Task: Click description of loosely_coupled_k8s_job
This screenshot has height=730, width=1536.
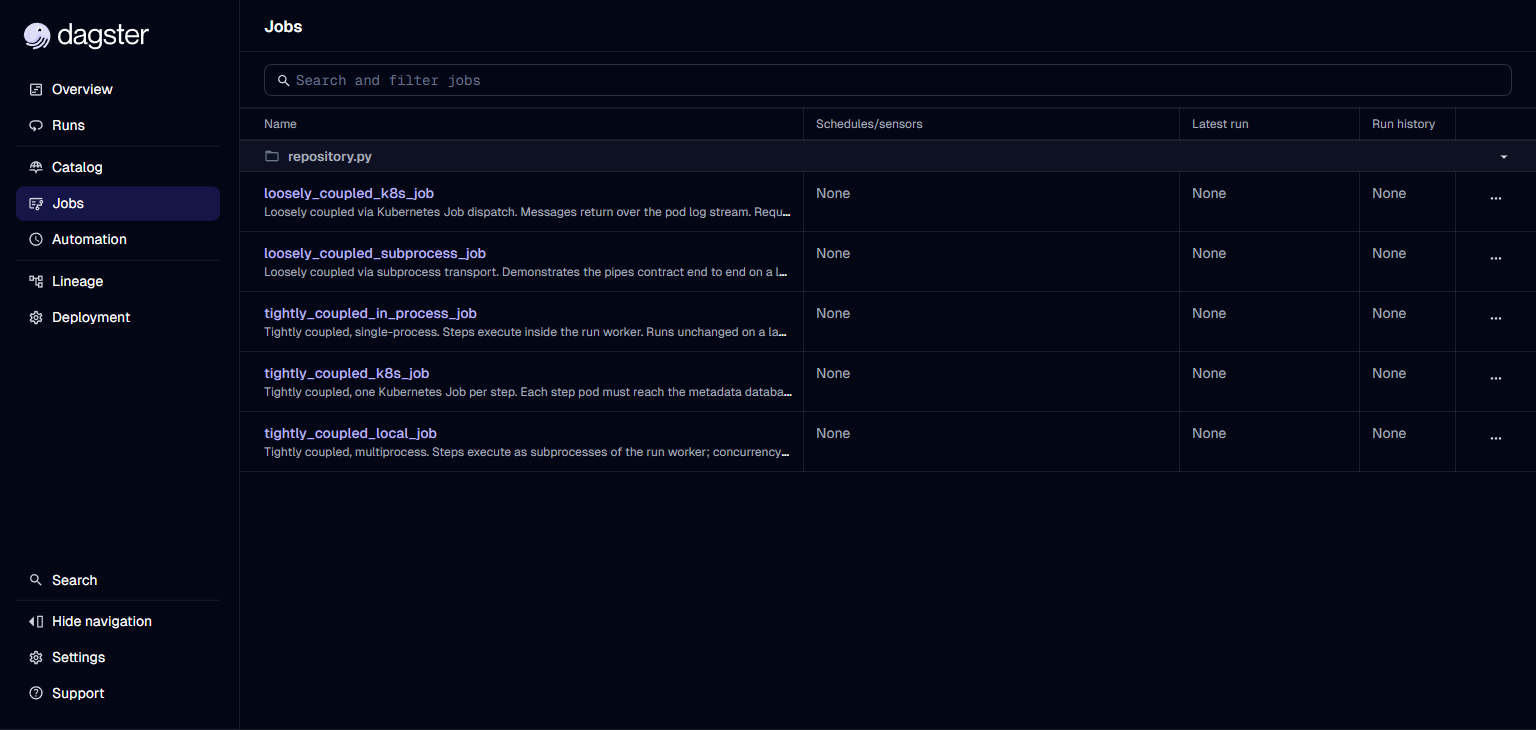Action: click(528, 212)
